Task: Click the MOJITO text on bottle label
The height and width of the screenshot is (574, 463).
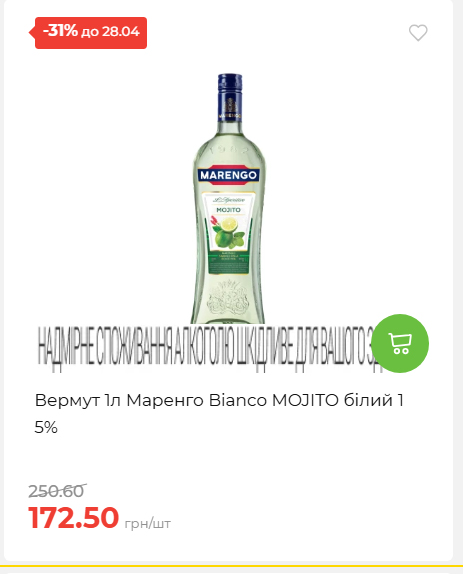Action: 228,210
